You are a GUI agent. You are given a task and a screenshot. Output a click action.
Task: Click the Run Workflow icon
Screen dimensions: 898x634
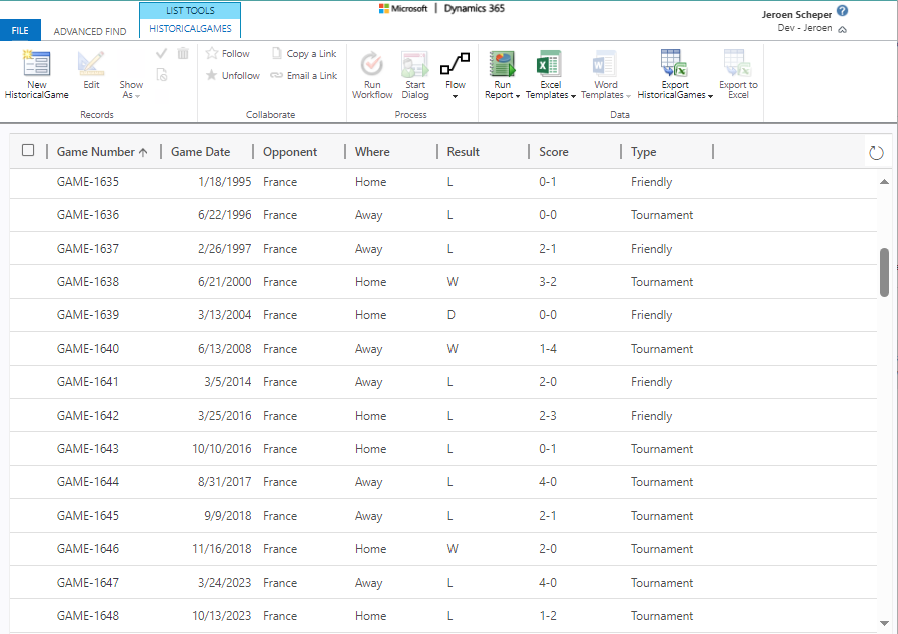(x=372, y=64)
